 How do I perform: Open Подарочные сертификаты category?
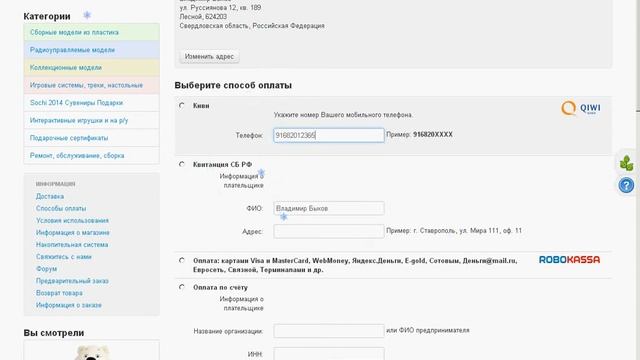point(91,138)
